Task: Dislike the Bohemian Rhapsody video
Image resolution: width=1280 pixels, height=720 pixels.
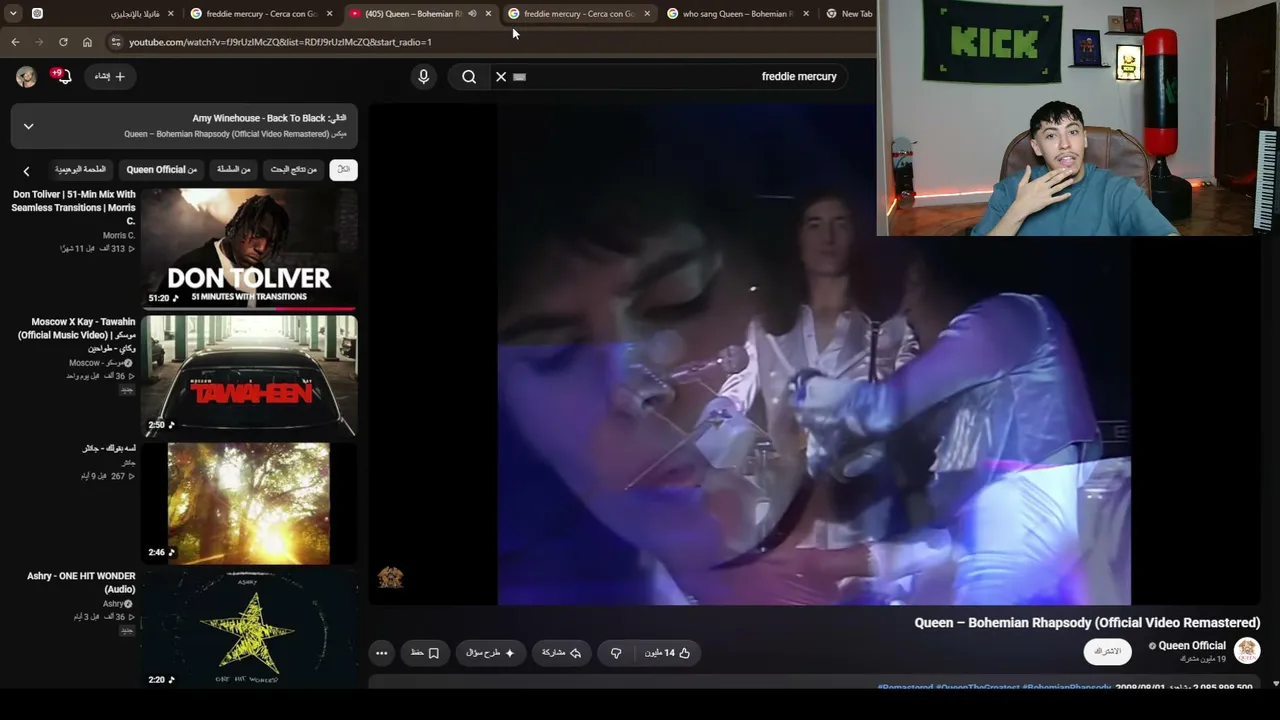Action: [616, 653]
